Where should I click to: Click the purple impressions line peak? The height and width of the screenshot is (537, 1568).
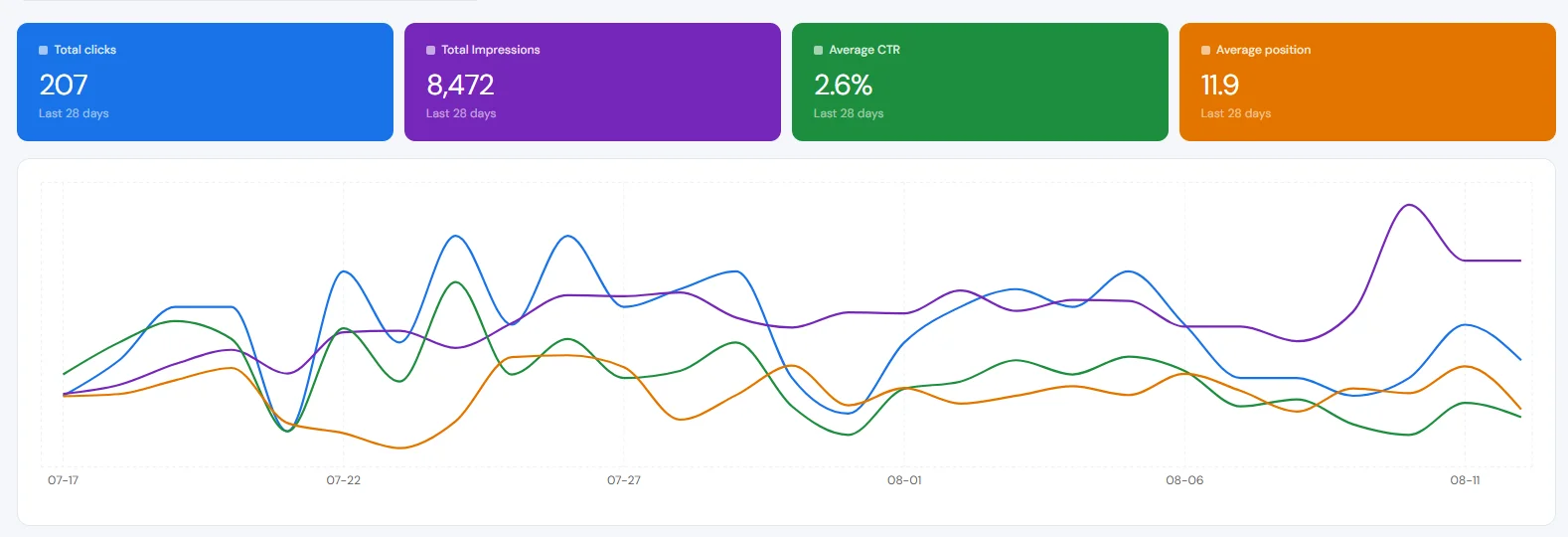coord(1408,206)
